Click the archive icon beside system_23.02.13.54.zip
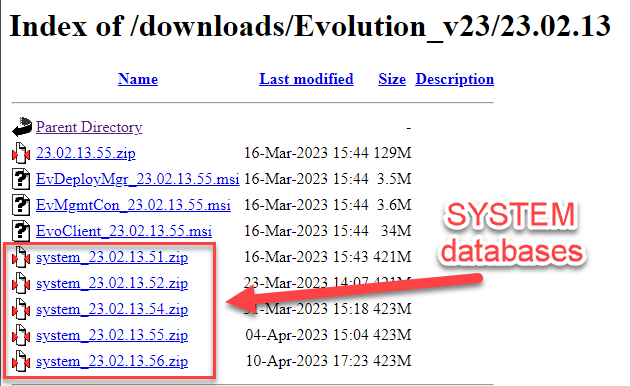This screenshot has height=386, width=630. pyautogui.click(x=21, y=309)
